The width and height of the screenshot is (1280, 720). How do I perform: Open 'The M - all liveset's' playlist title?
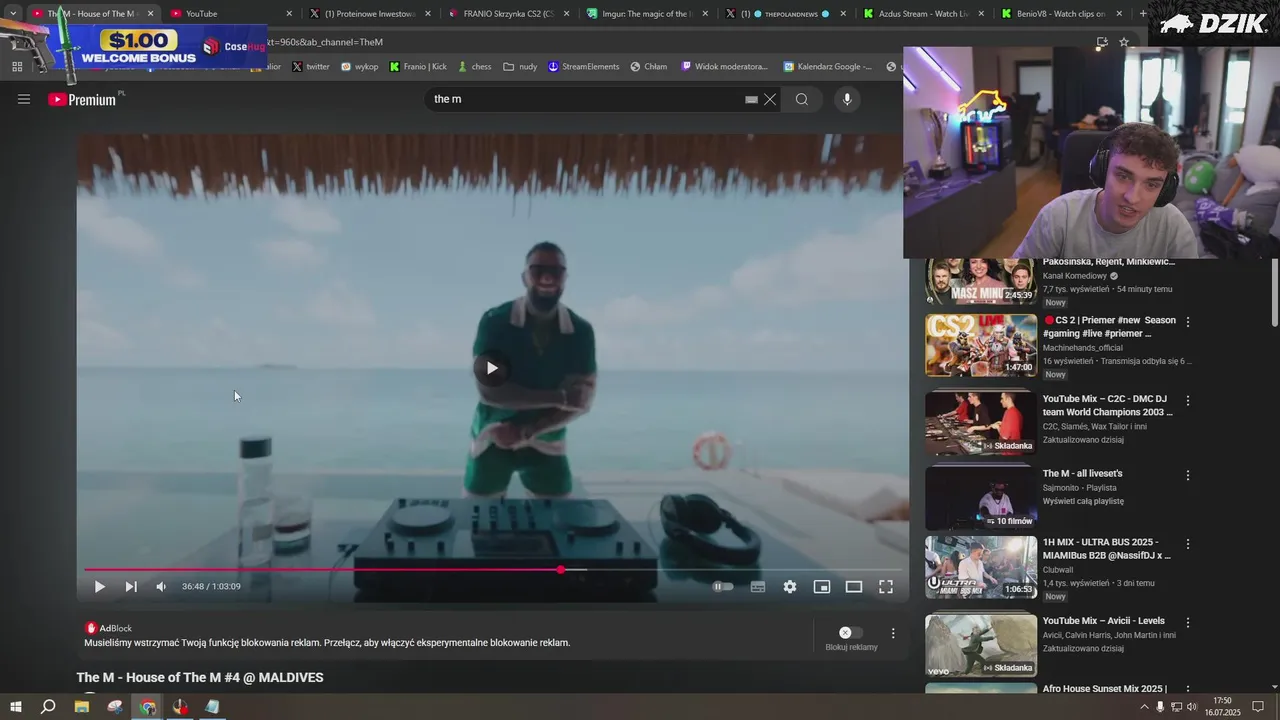pos(1082,473)
